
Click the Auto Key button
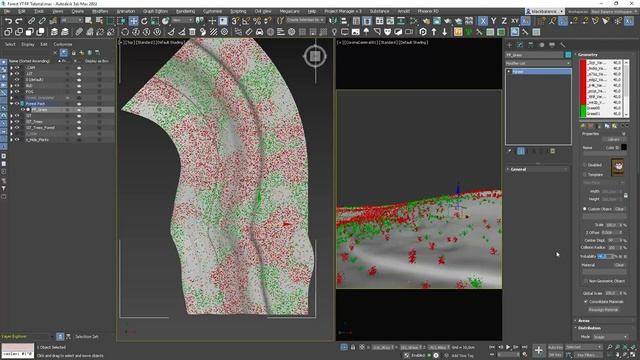555,347
